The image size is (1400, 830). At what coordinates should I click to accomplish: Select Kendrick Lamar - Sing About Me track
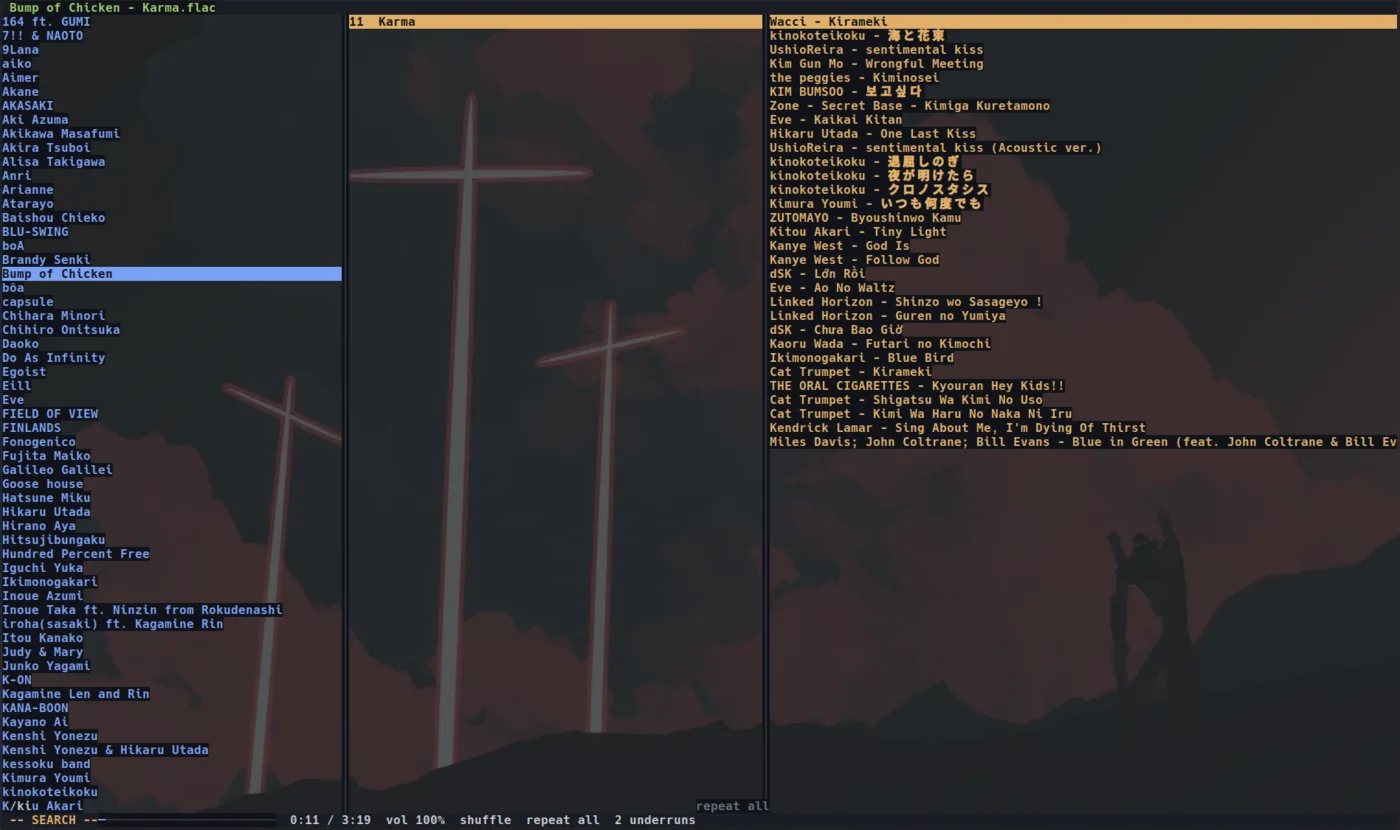tap(958, 427)
